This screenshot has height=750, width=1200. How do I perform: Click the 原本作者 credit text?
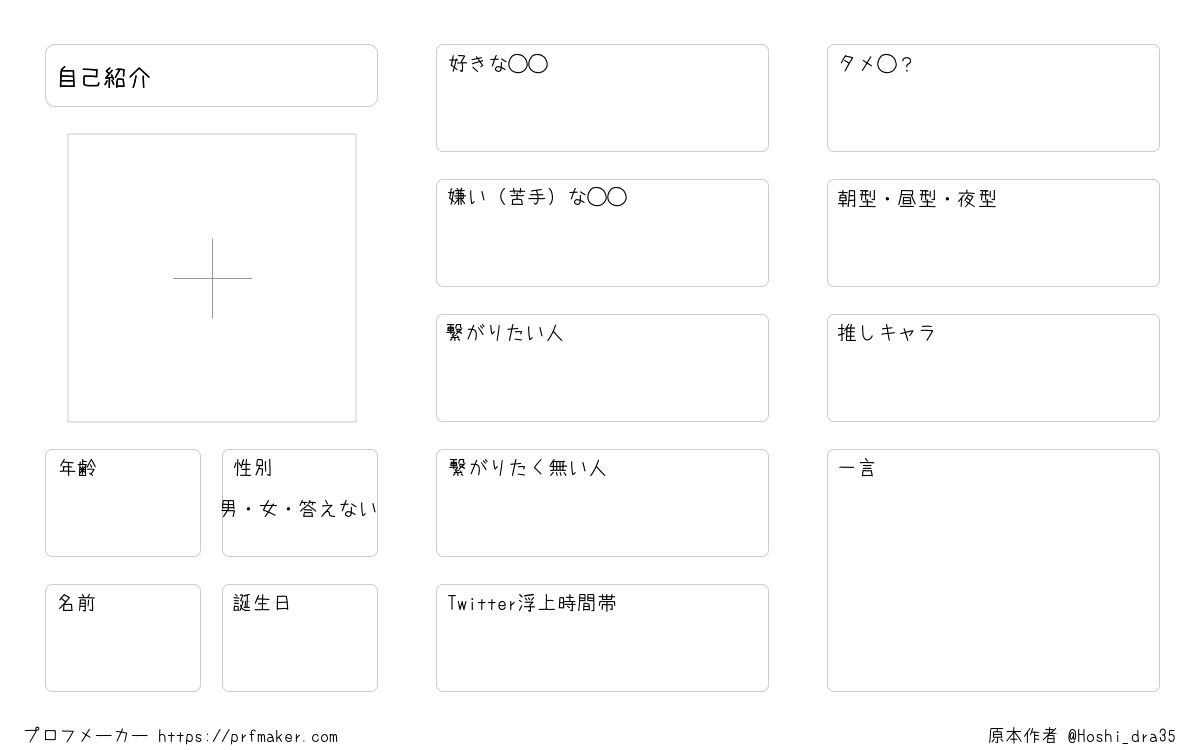coord(1023,736)
